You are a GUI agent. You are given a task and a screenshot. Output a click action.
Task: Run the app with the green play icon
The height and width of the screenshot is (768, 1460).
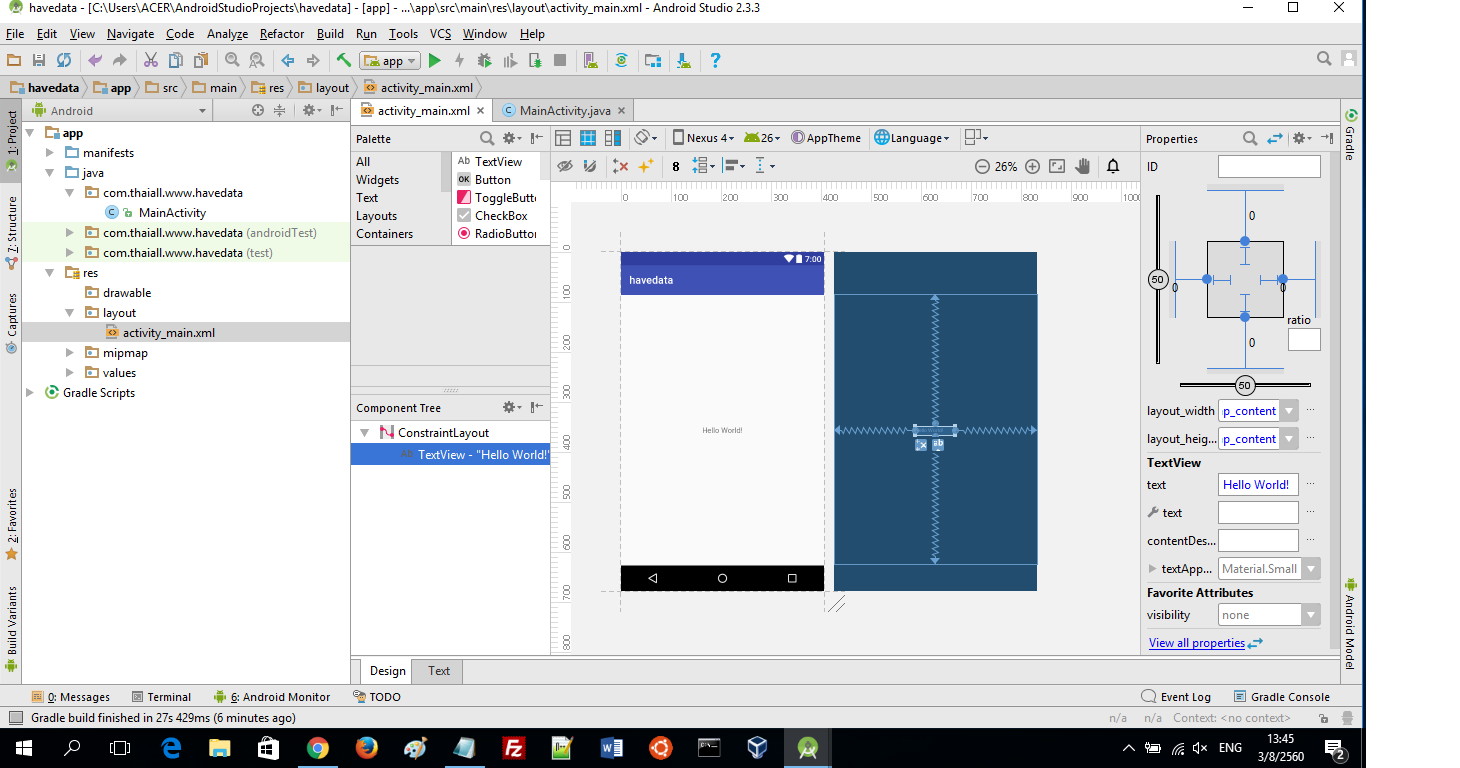[434, 60]
